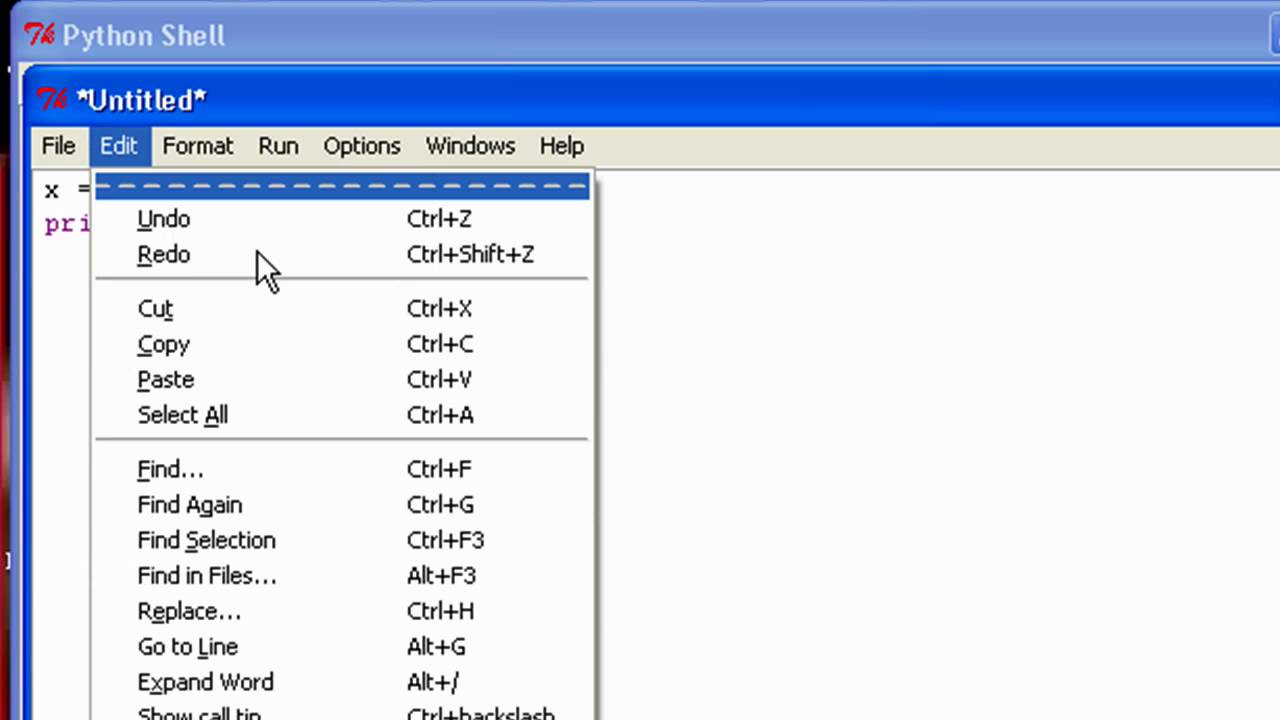
Task: Close the open Edit menu
Action: tap(118, 146)
